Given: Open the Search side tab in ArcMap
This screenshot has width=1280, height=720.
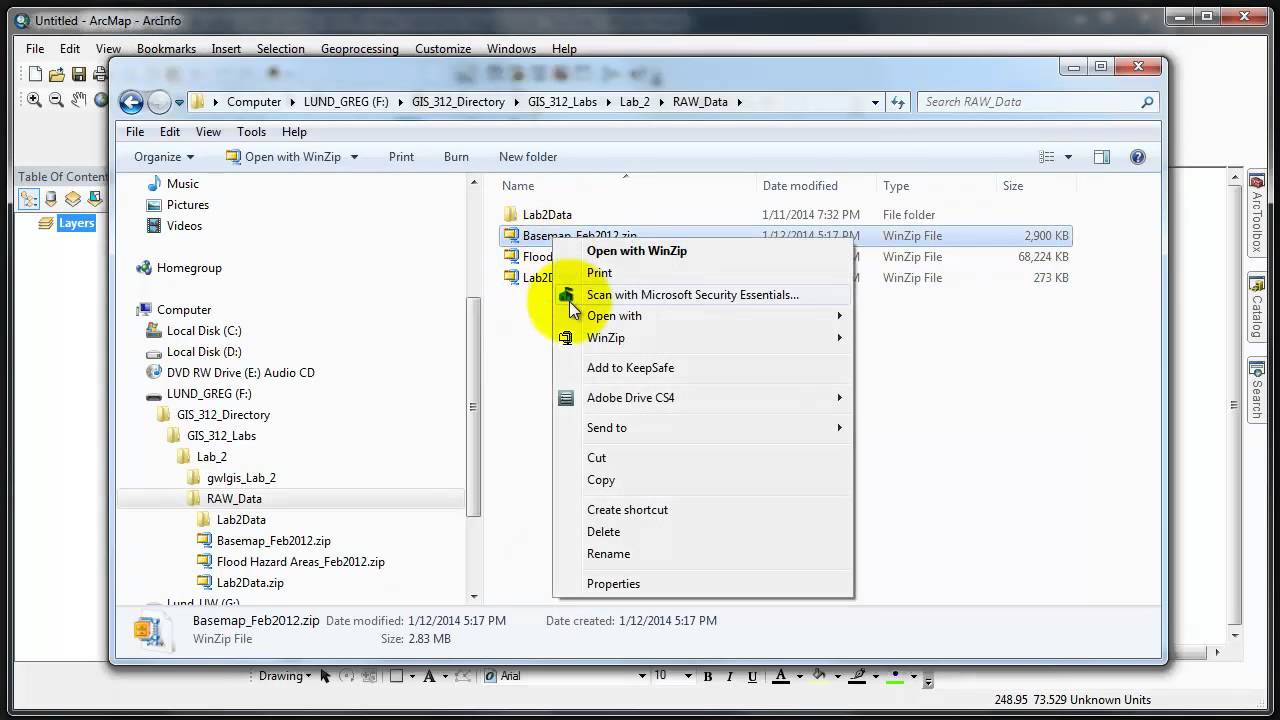Looking at the screenshot, I should 1257,392.
